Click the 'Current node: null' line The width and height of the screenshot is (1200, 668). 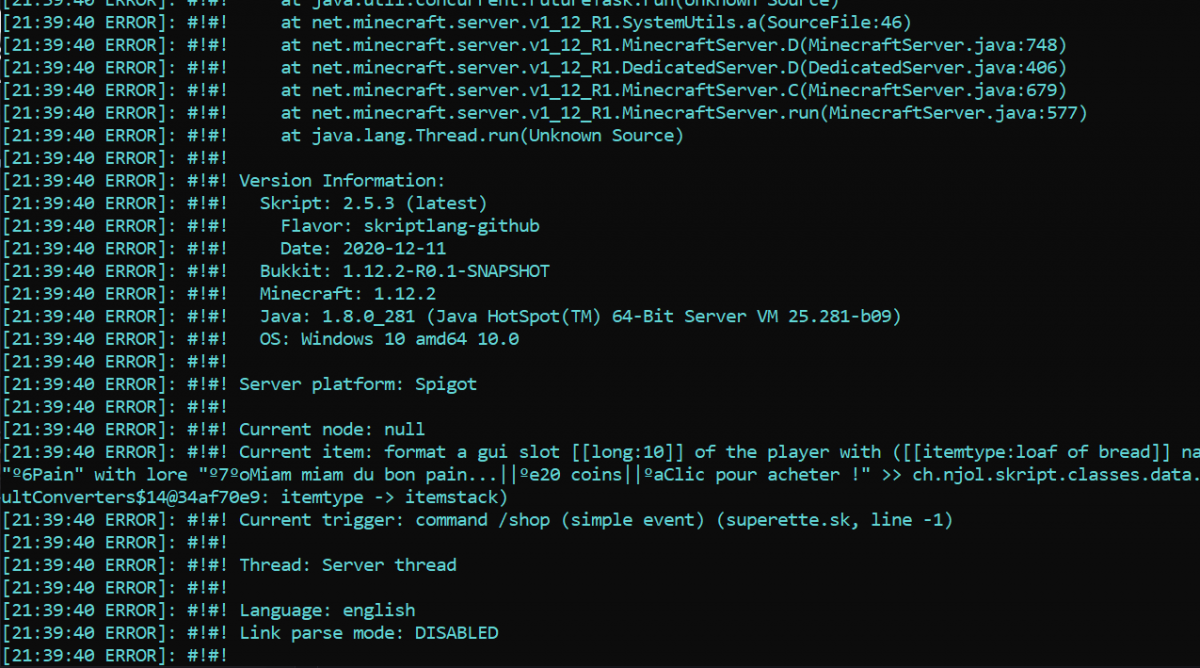pos(332,429)
